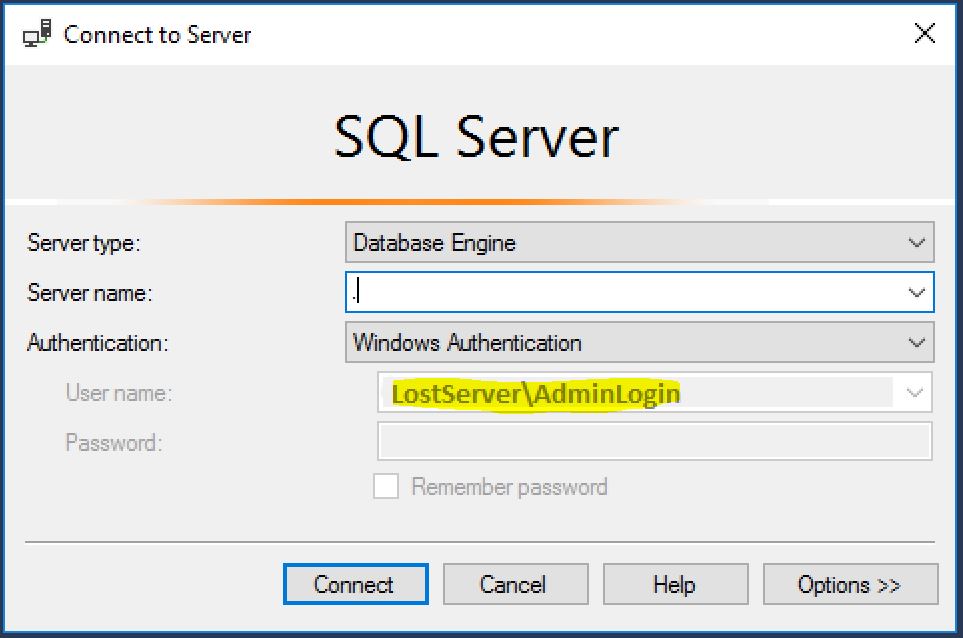This screenshot has width=963, height=638.
Task: Click the Connect to Server title text
Action: click(158, 35)
